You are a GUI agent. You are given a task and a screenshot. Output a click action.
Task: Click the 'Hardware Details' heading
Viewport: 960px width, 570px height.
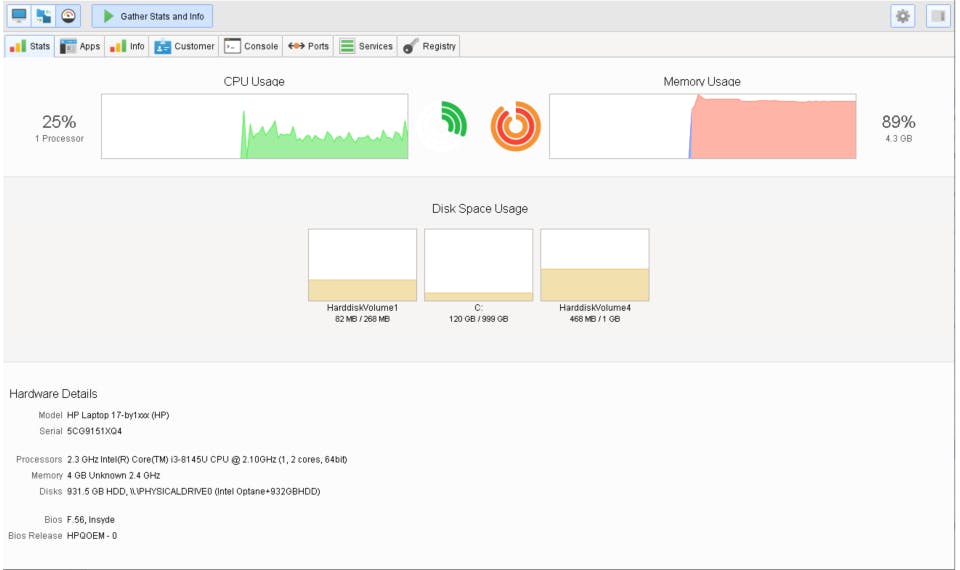pos(53,394)
